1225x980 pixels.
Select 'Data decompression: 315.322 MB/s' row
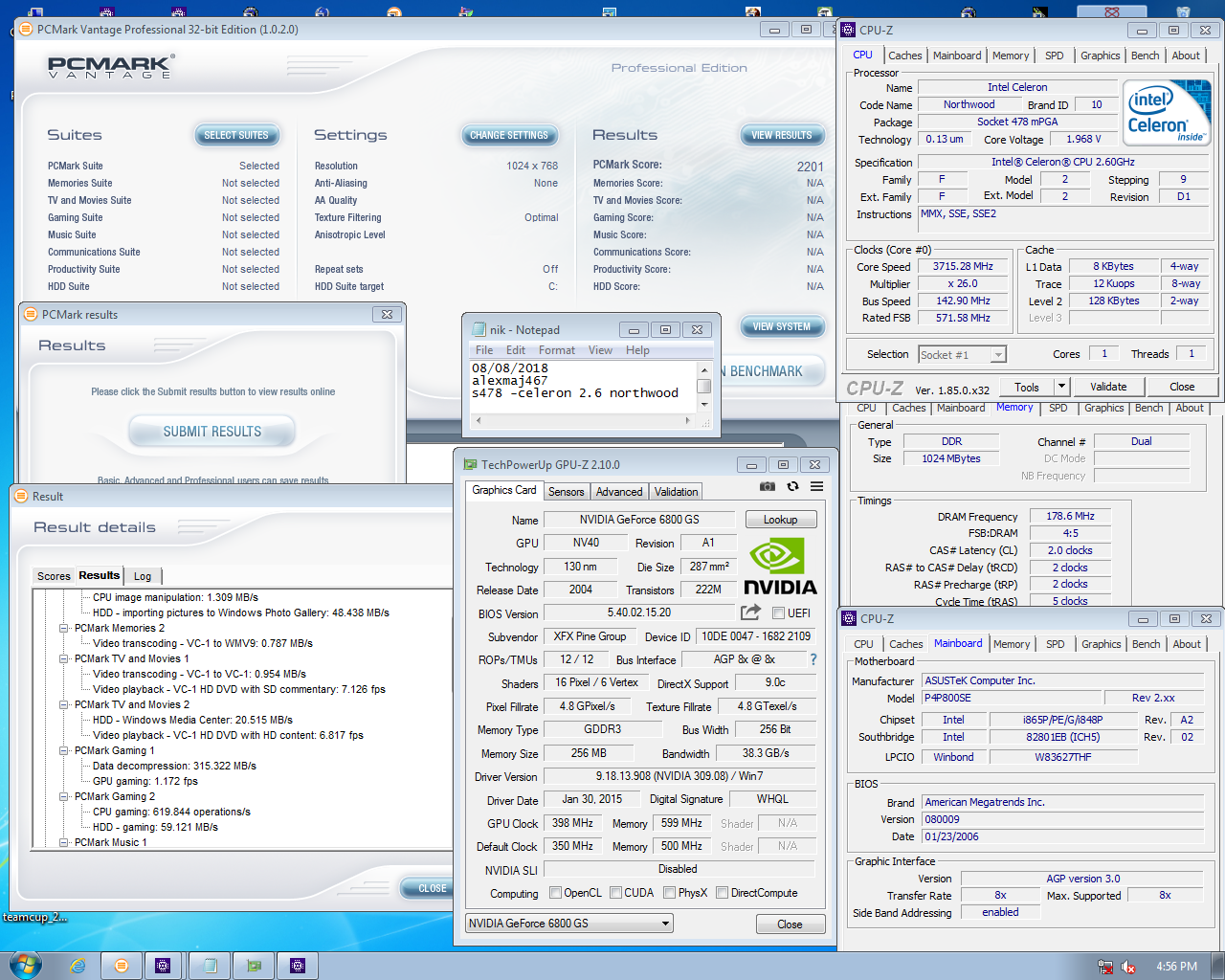click(174, 766)
